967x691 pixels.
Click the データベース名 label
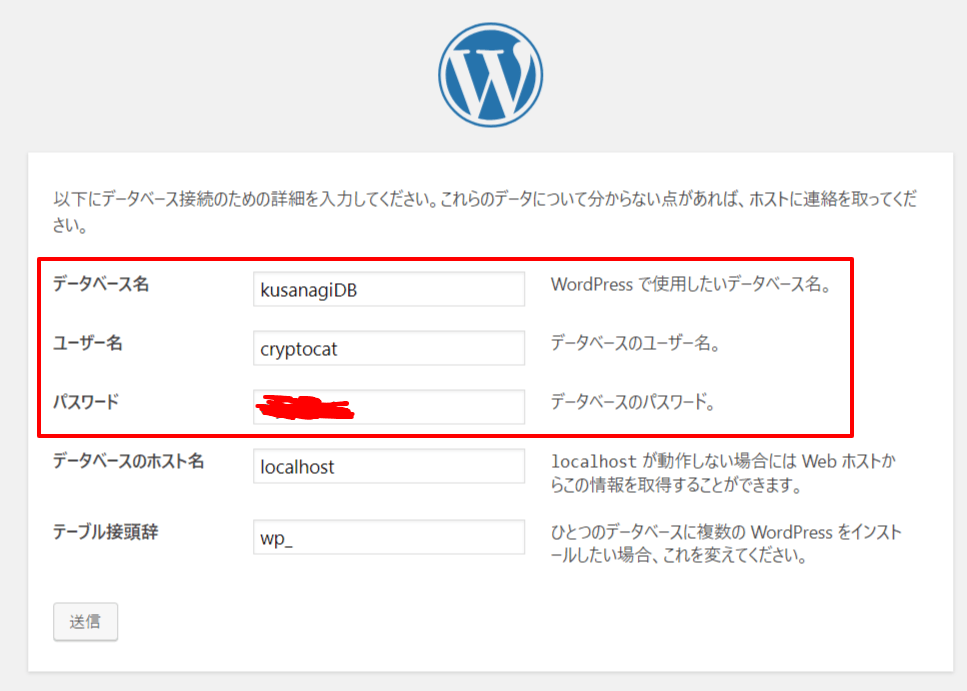coord(101,284)
